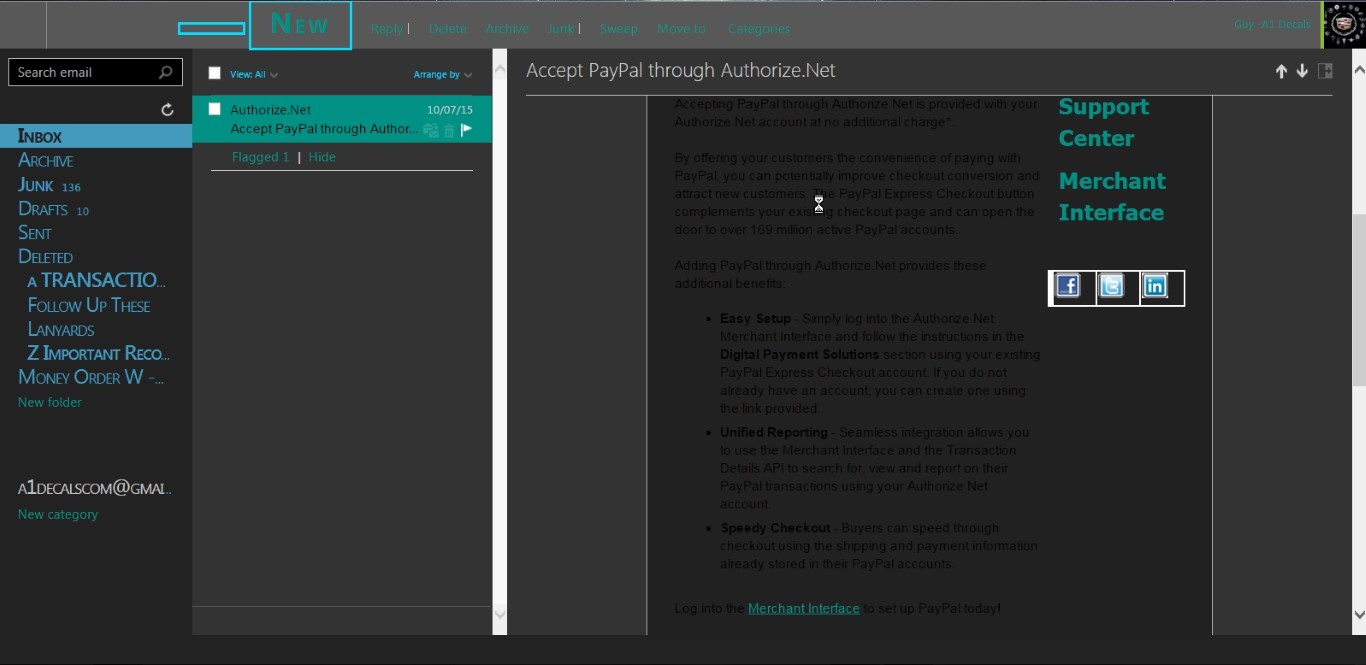
Task: Click Delete in the toolbar
Action: click(x=447, y=29)
